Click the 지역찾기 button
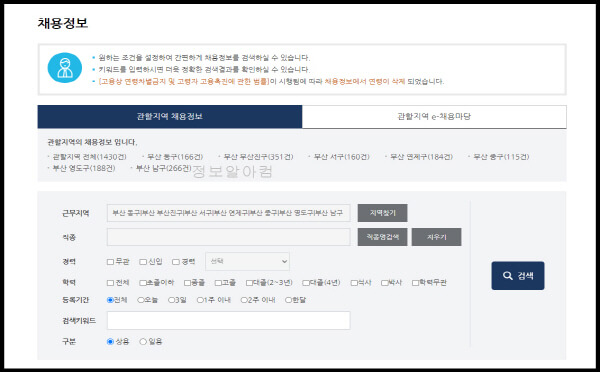 point(382,213)
